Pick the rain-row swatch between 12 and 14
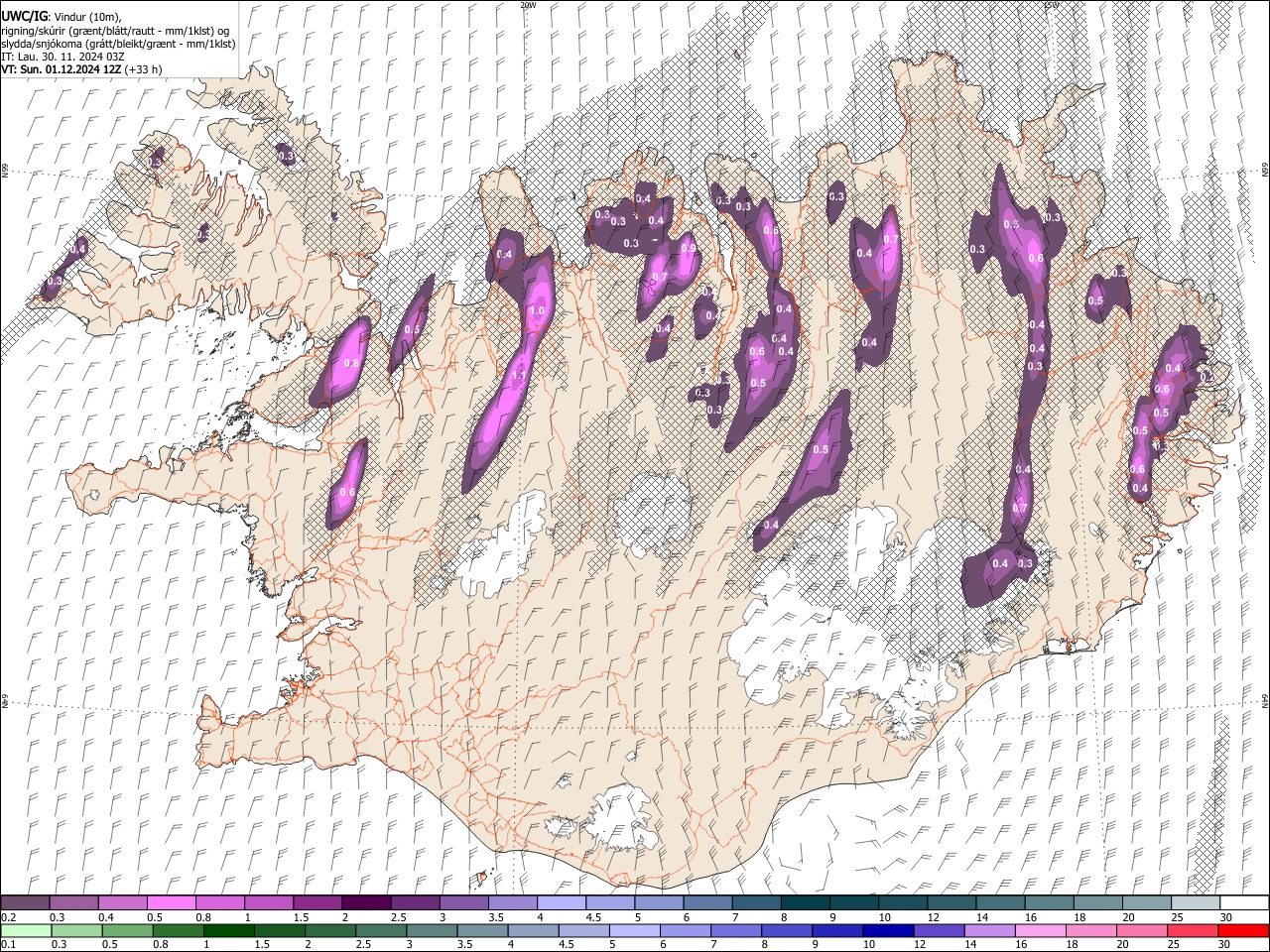The width and height of the screenshot is (1270, 952). coord(938,931)
